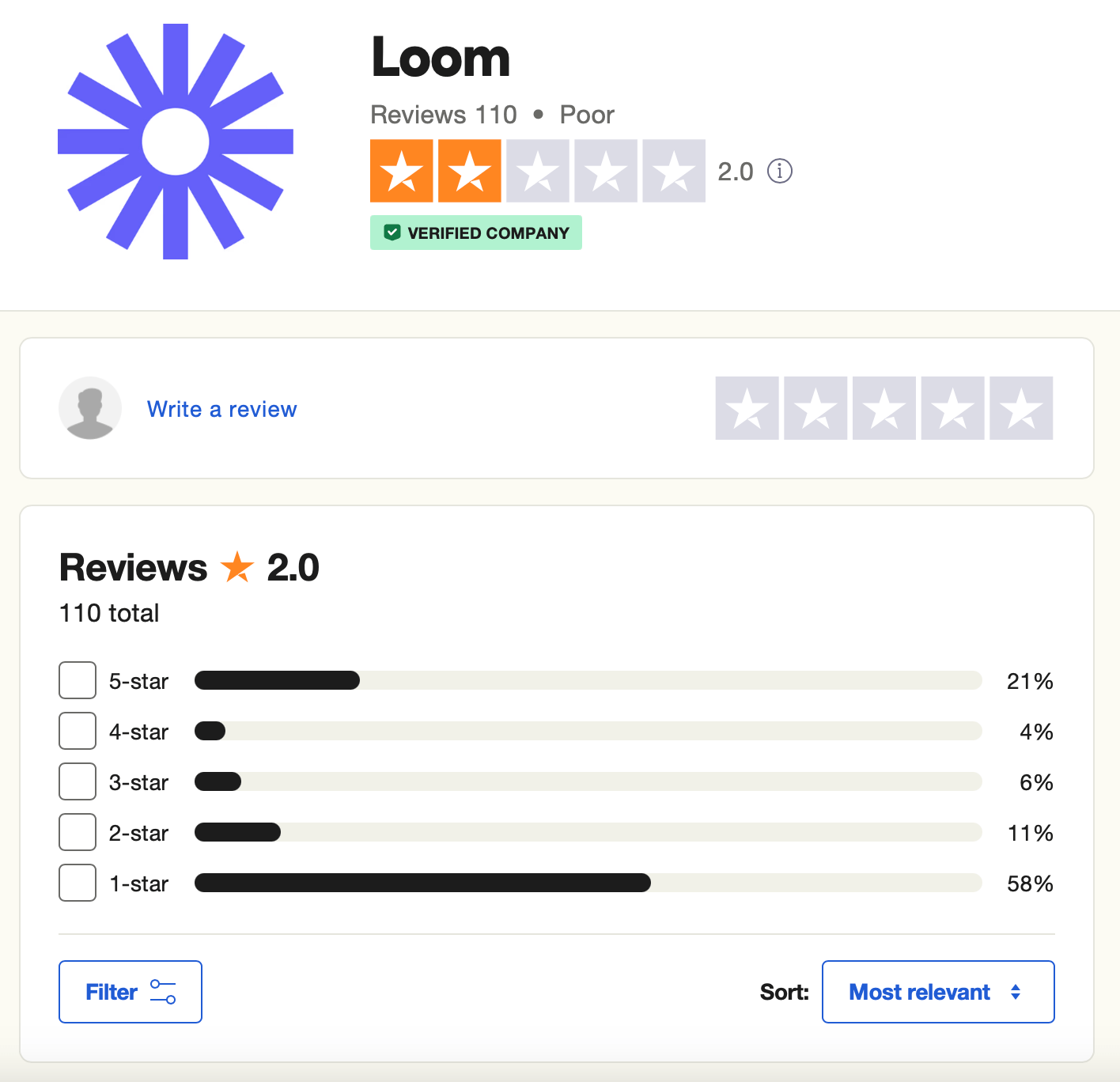Check the 1-star filter checkbox
This screenshot has height=1082, width=1120.
click(78, 883)
